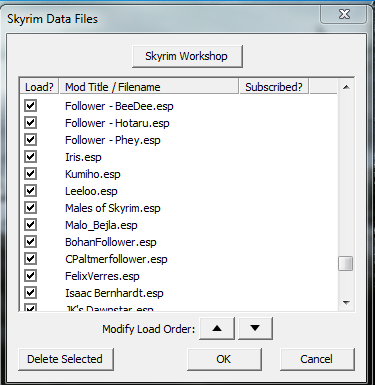Click scrollbar up arrow in mod list
Viewport: 375px width, 385px height.
346,87
